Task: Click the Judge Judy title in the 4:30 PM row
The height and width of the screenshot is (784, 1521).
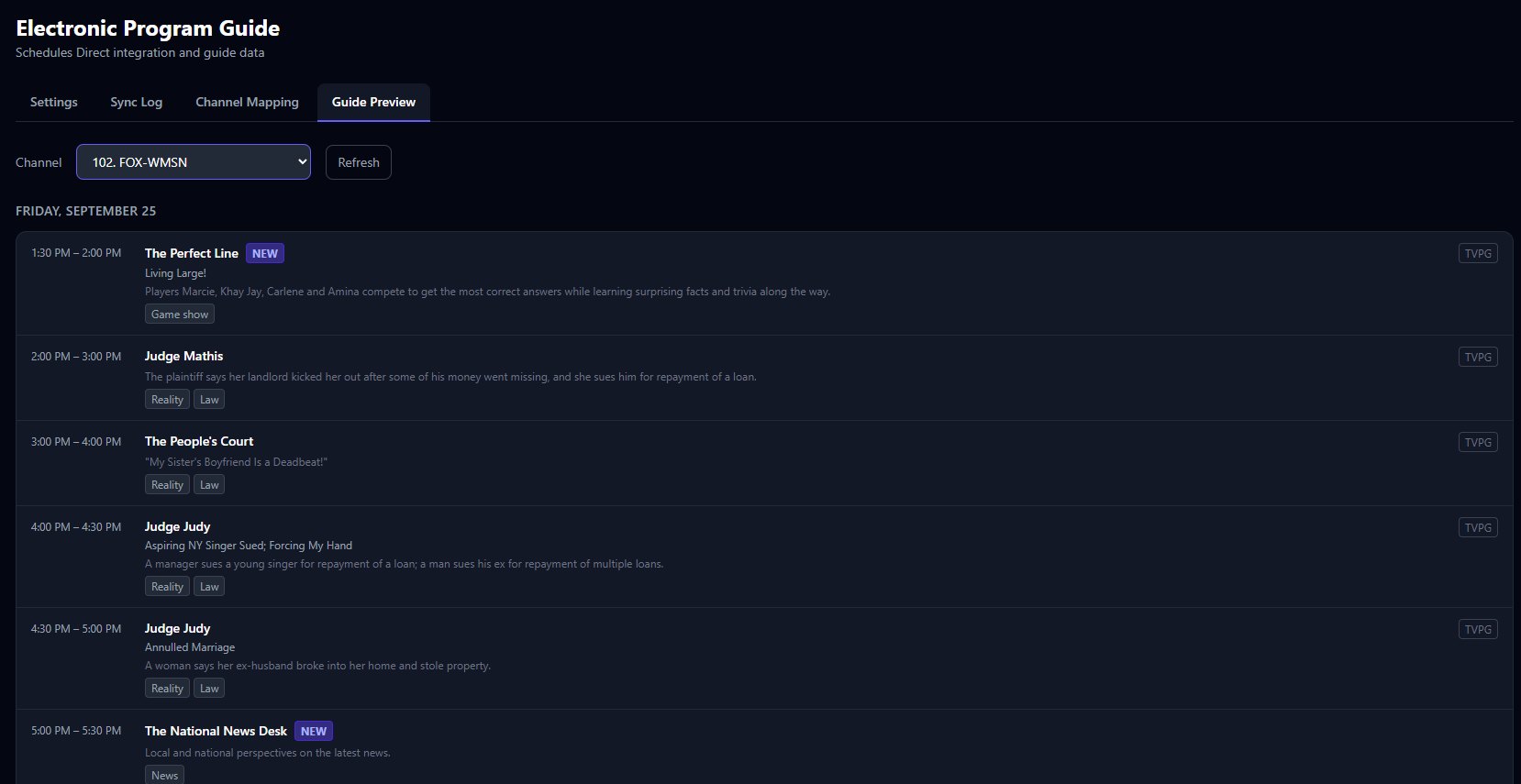Action: [x=177, y=628]
